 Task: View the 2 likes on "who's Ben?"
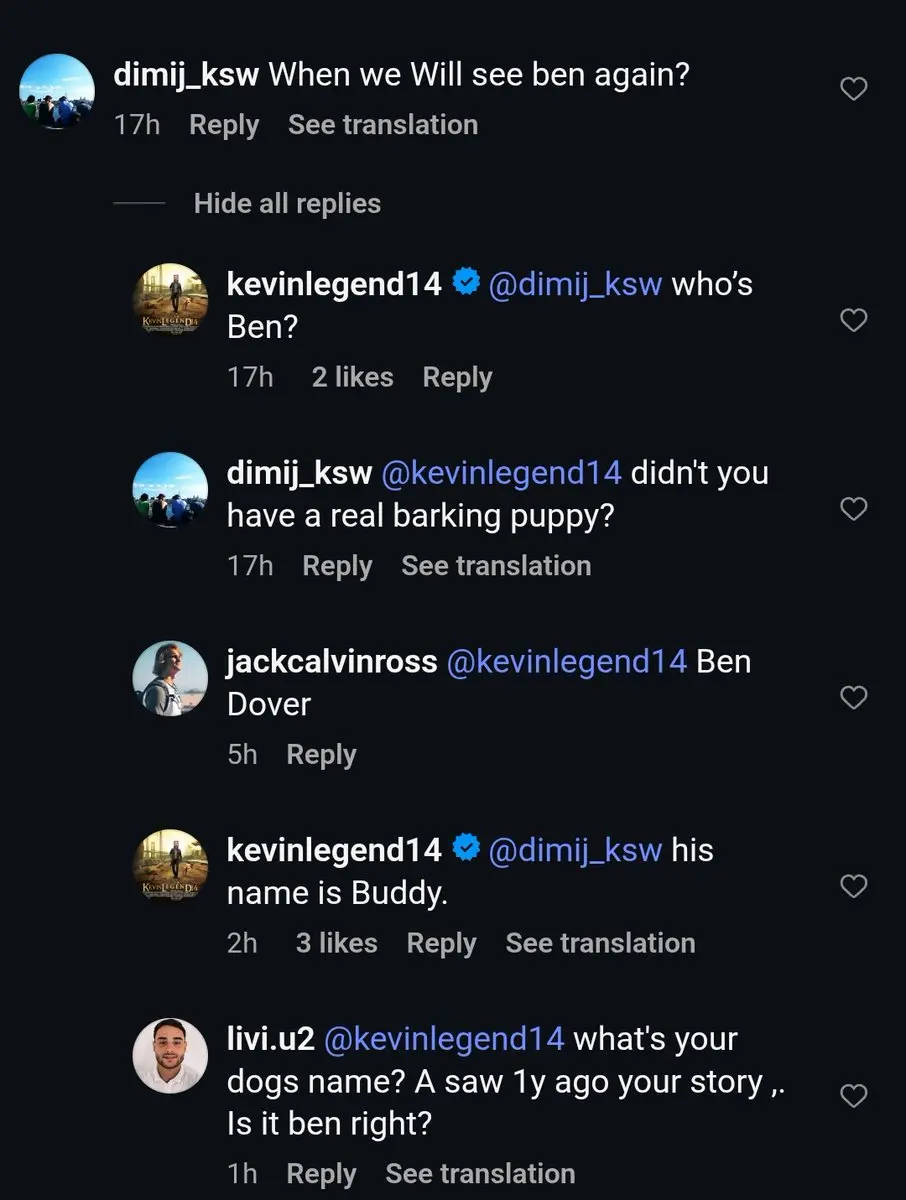click(x=352, y=377)
